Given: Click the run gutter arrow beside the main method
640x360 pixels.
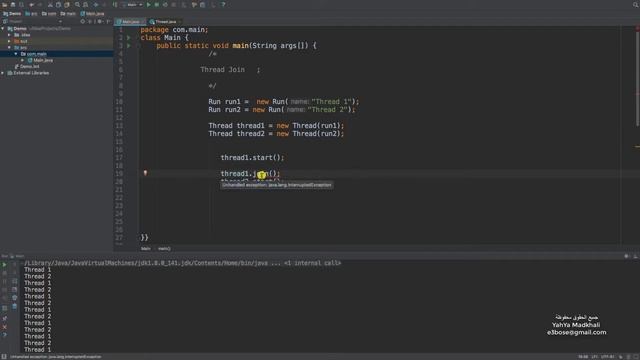Looking at the screenshot, I should [129, 46].
